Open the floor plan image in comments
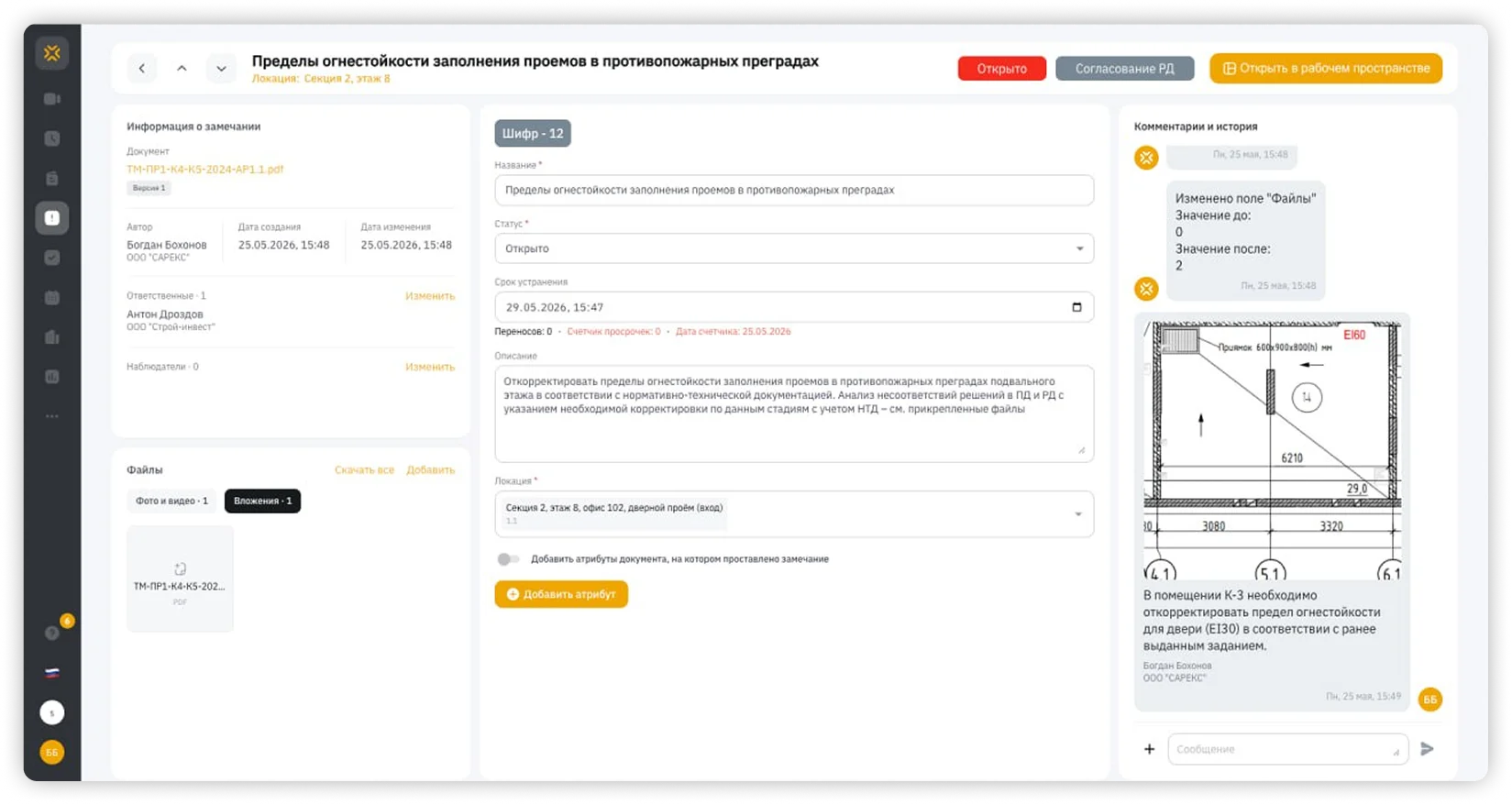Image resolution: width=1512 pixels, height=805 pixels. [1272, 449]
